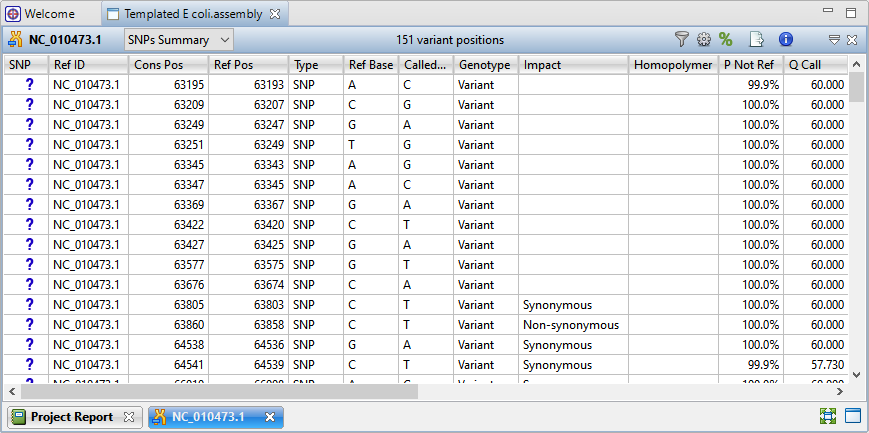Sort by the Impact column header

(574, 65)
